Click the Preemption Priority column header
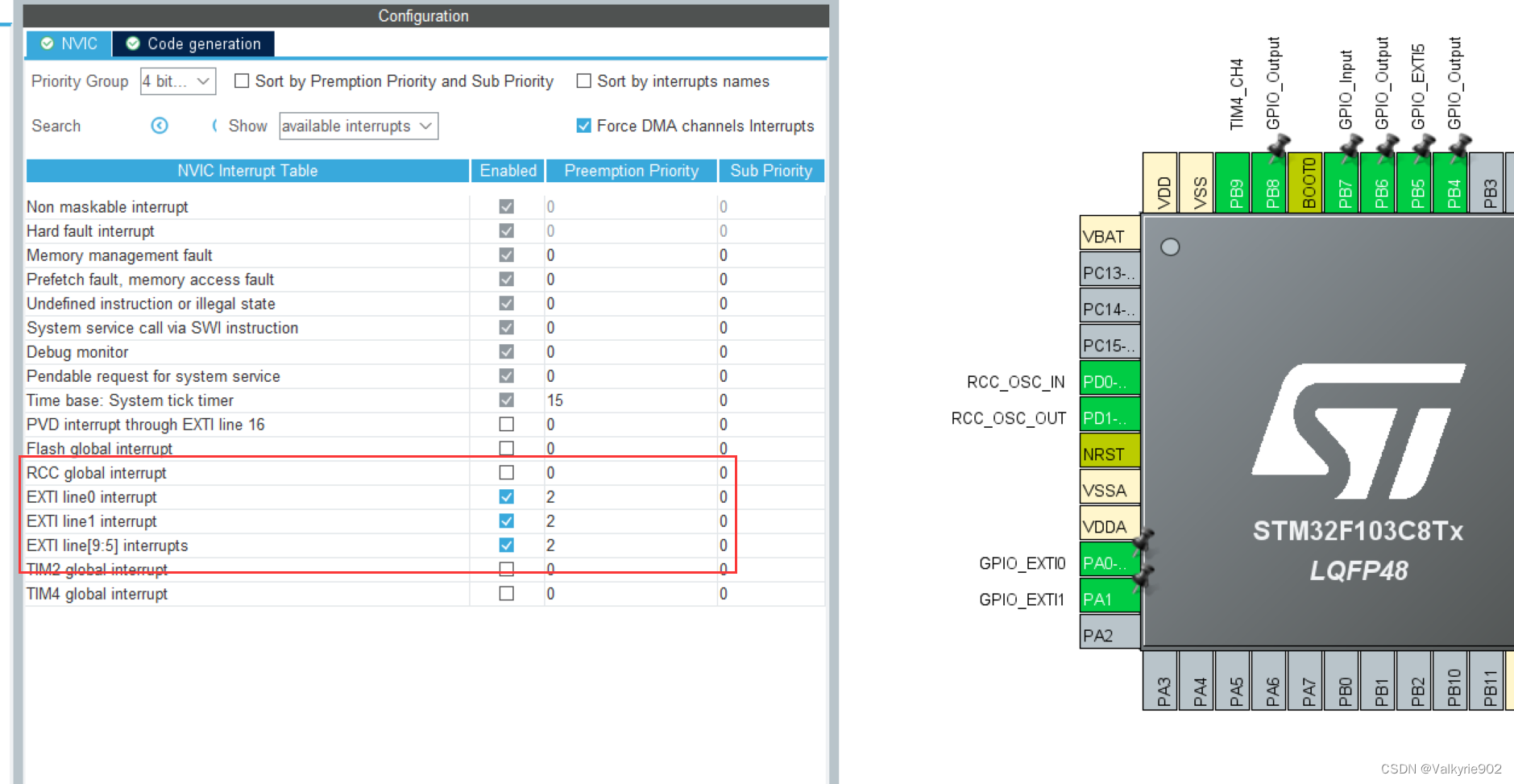 [631, 171]
